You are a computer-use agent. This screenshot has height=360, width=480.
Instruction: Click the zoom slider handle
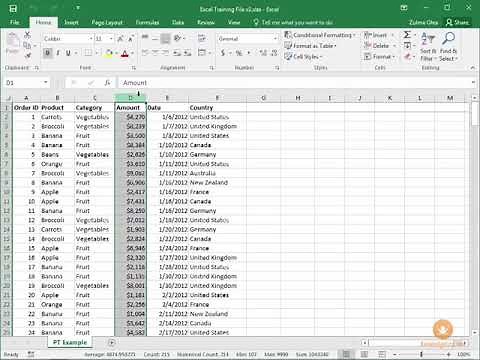[x=422, y=354]
